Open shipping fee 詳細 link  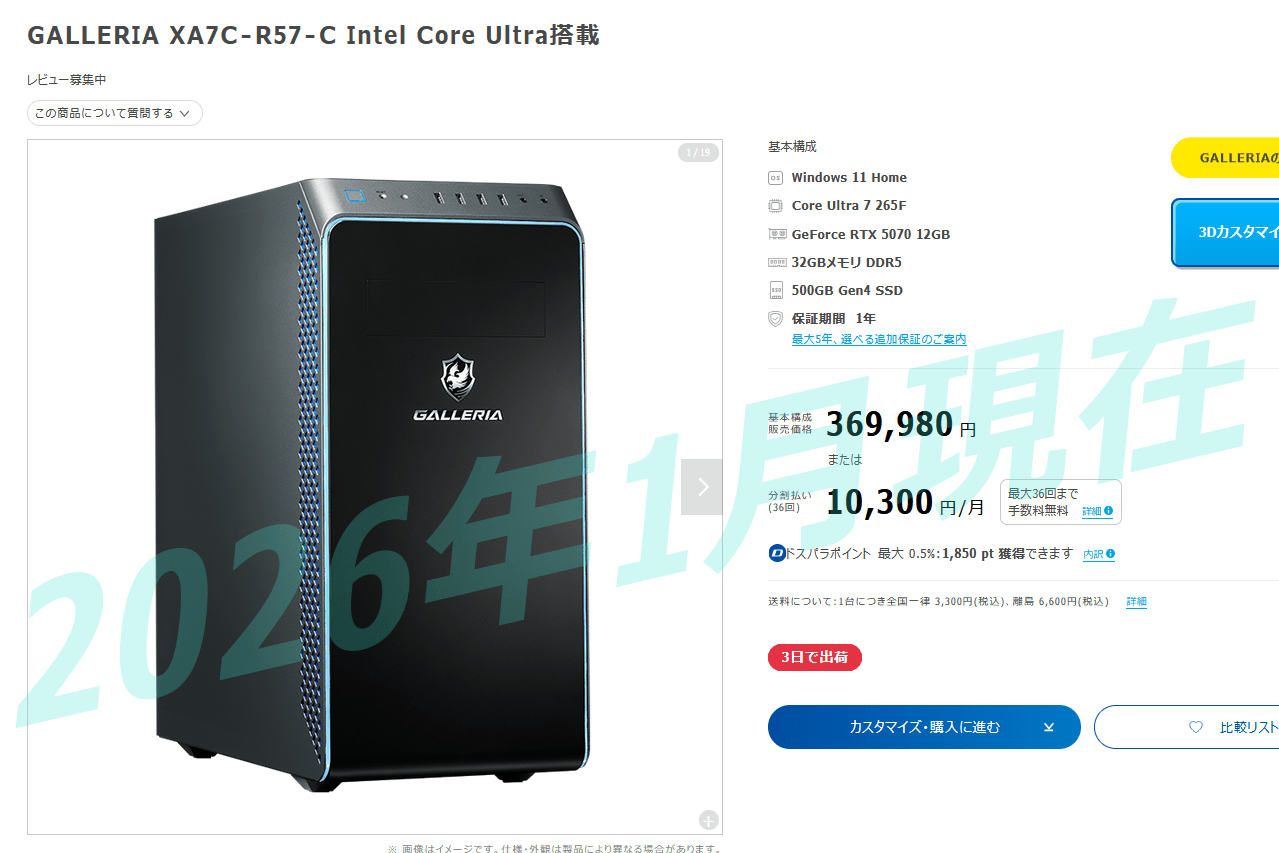click(1137, 602)
